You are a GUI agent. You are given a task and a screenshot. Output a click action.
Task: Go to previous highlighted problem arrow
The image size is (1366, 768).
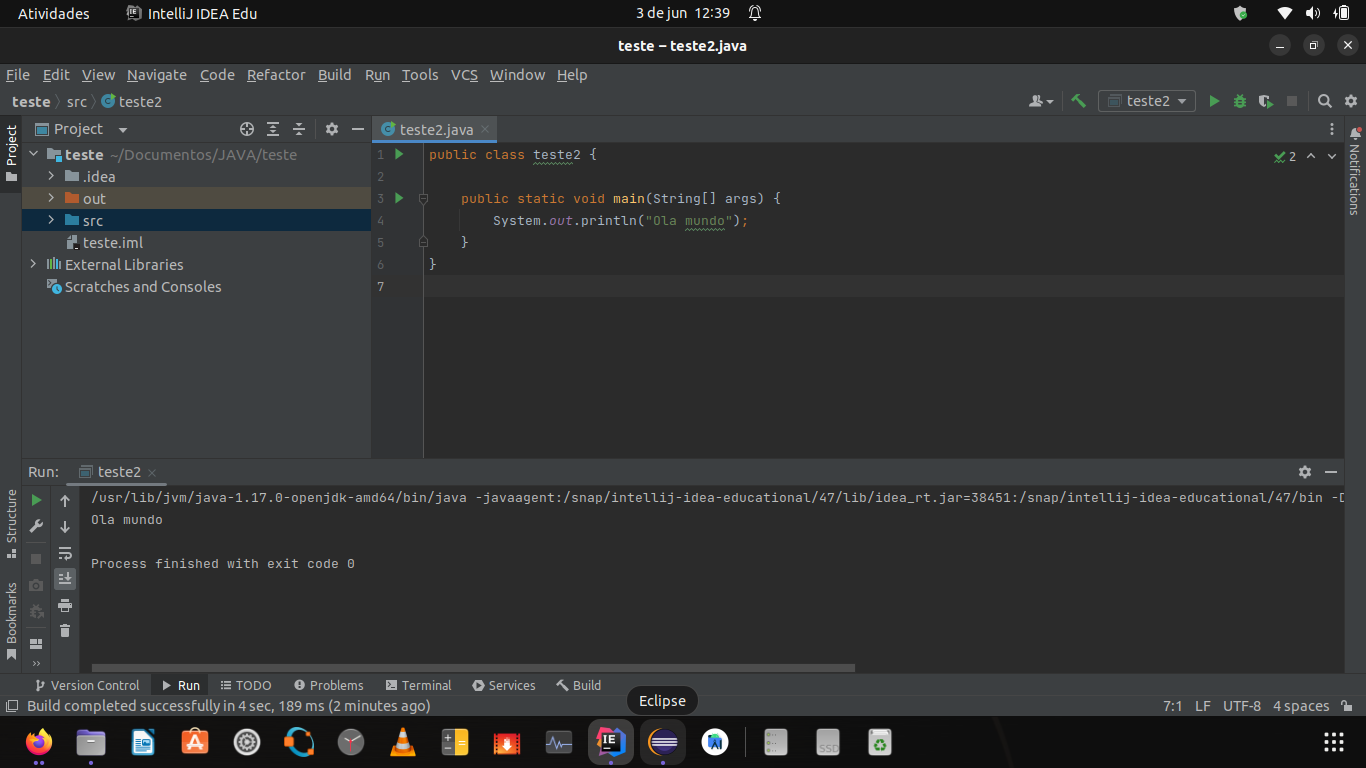pyautogui.click(x=1311, y=156)
